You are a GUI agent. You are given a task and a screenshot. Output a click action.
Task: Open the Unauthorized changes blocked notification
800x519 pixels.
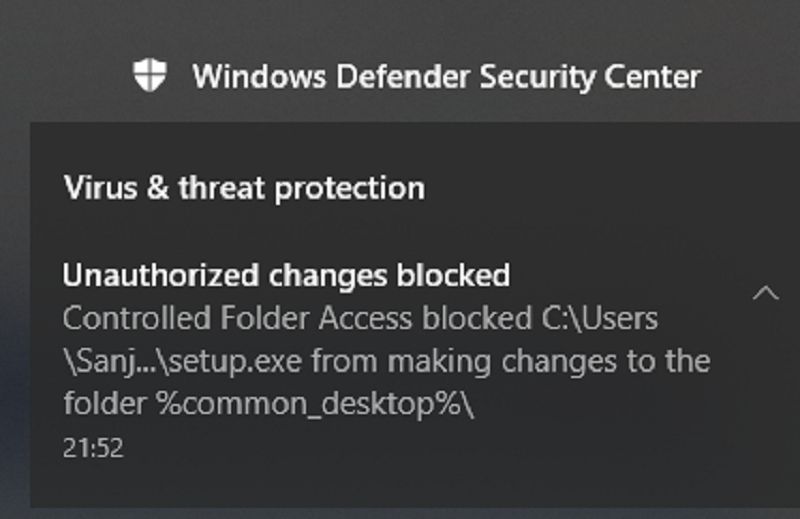pos(286,274)
